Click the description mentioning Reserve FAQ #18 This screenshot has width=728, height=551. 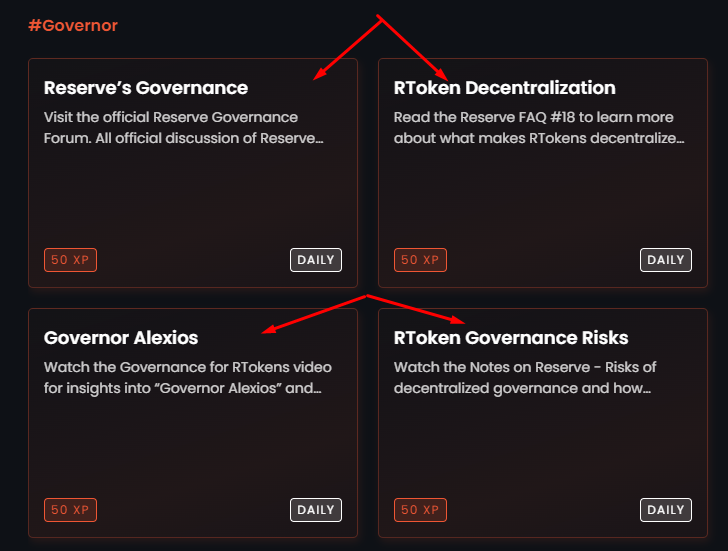539,128
